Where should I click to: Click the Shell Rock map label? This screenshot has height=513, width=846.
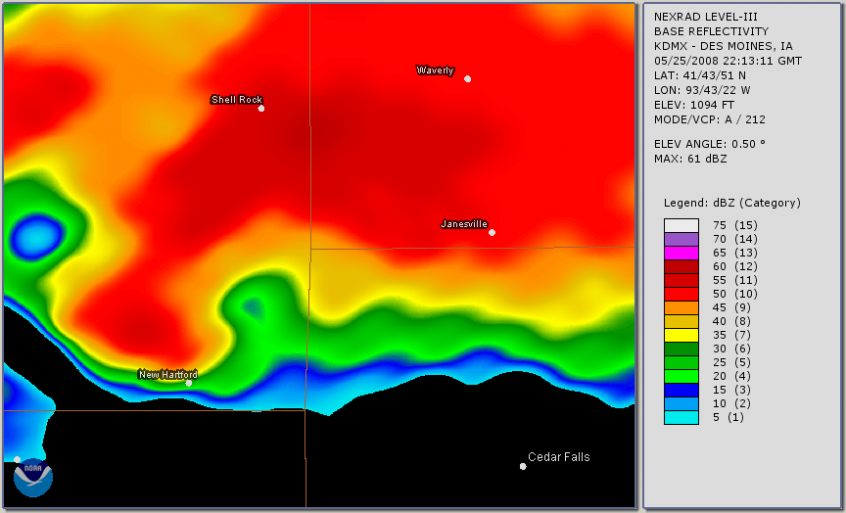[236, 99]
